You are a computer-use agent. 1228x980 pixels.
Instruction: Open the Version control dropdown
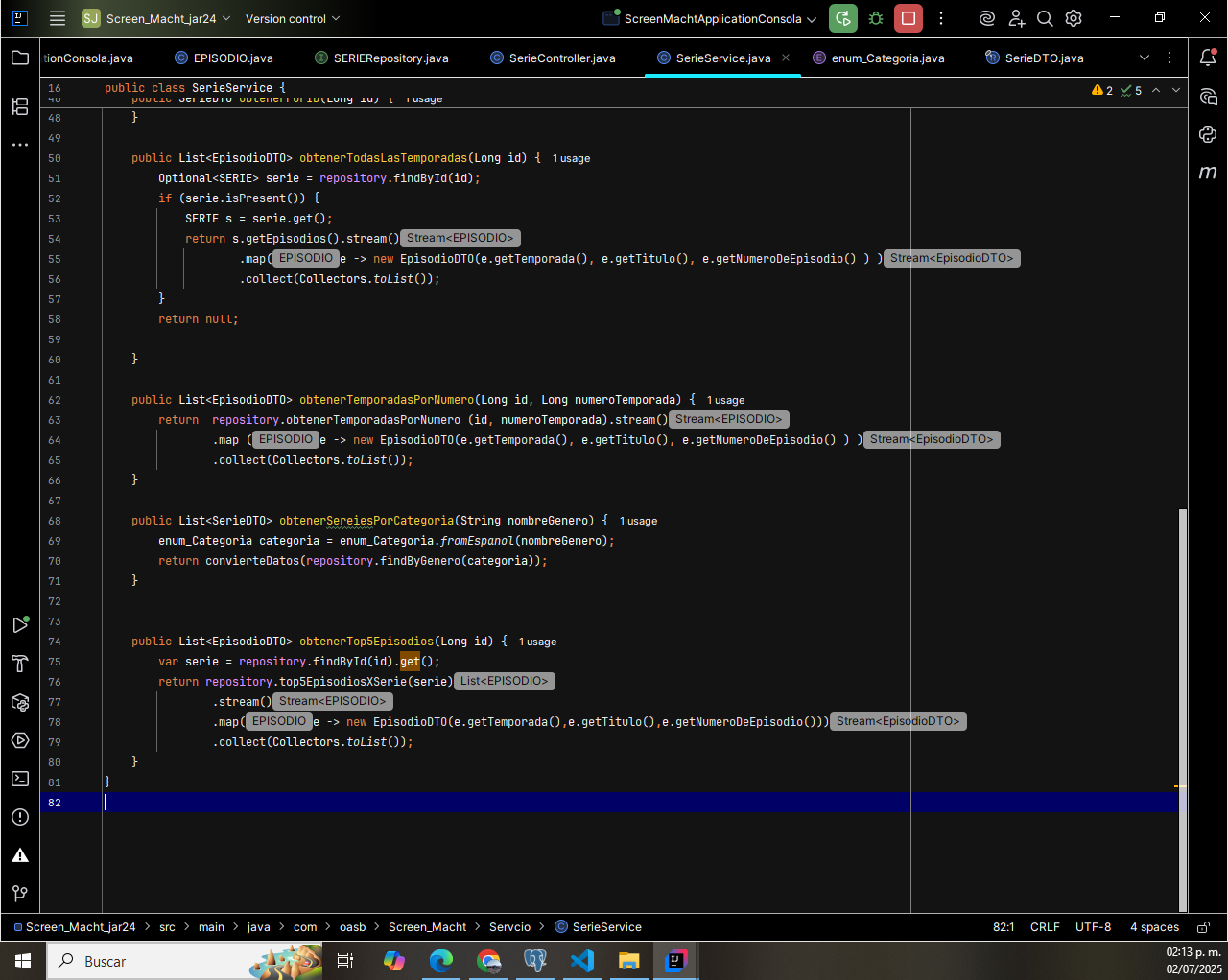[x=293, y=18]
